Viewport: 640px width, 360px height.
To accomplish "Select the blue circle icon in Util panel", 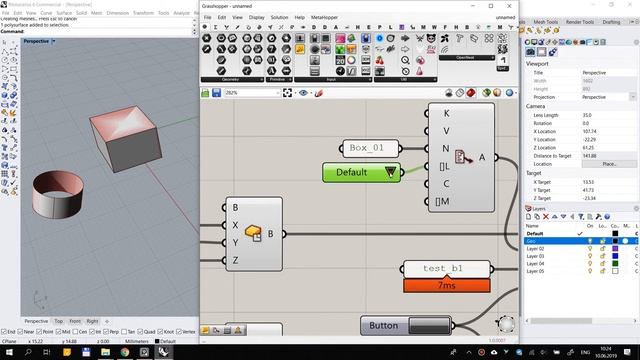I will [380, 38].
